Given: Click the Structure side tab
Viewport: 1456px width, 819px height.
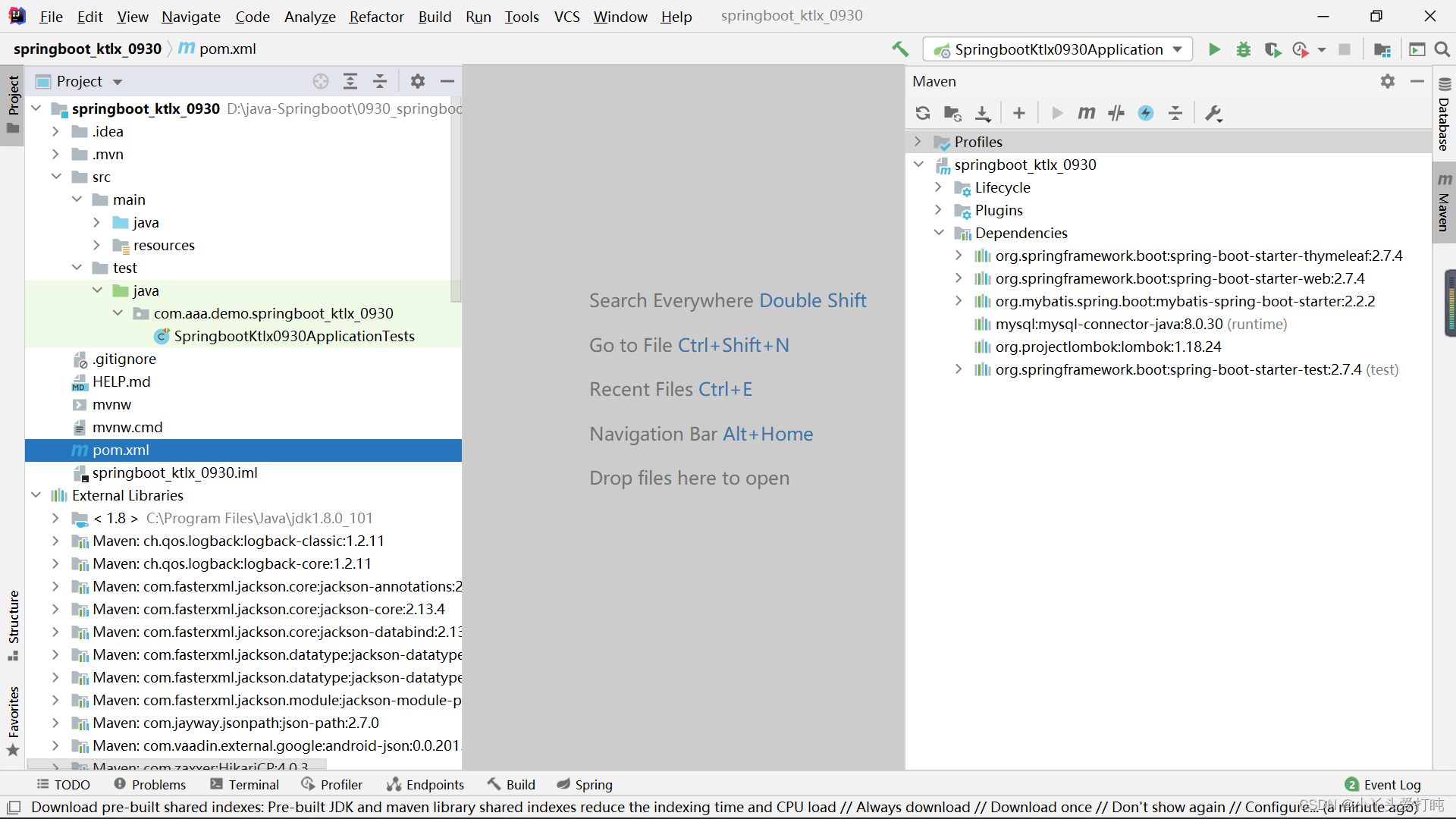Looking at the screenshot, I should tap(13, 625).
